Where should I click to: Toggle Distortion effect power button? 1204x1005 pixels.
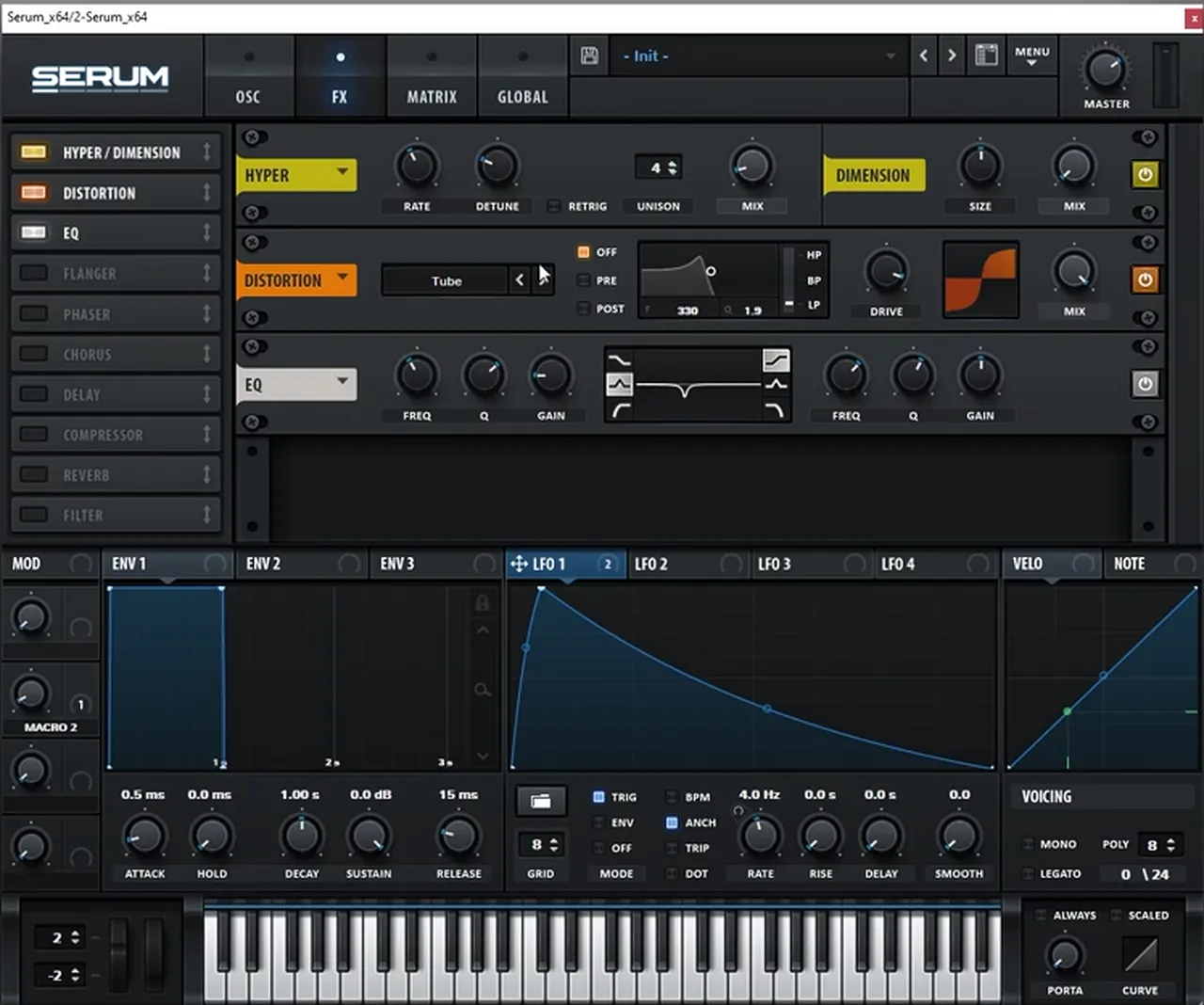1145,279
